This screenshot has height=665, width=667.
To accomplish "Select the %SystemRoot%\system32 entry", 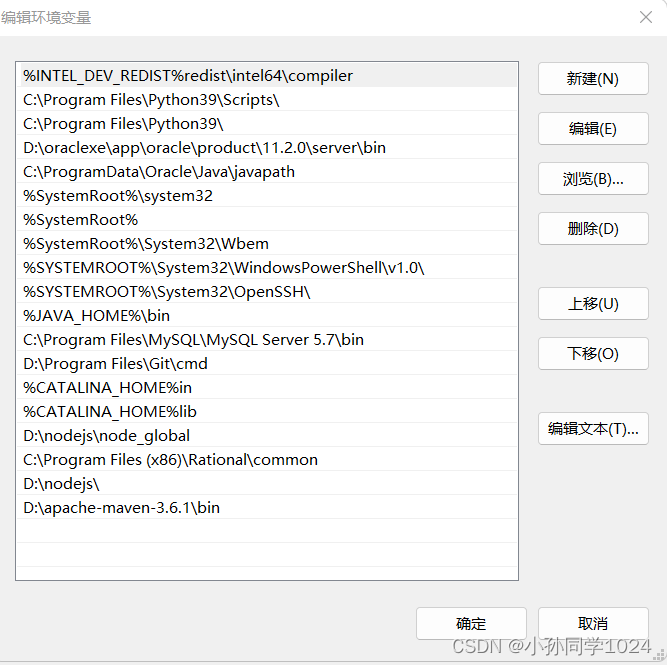I will (x=267, y=196).
